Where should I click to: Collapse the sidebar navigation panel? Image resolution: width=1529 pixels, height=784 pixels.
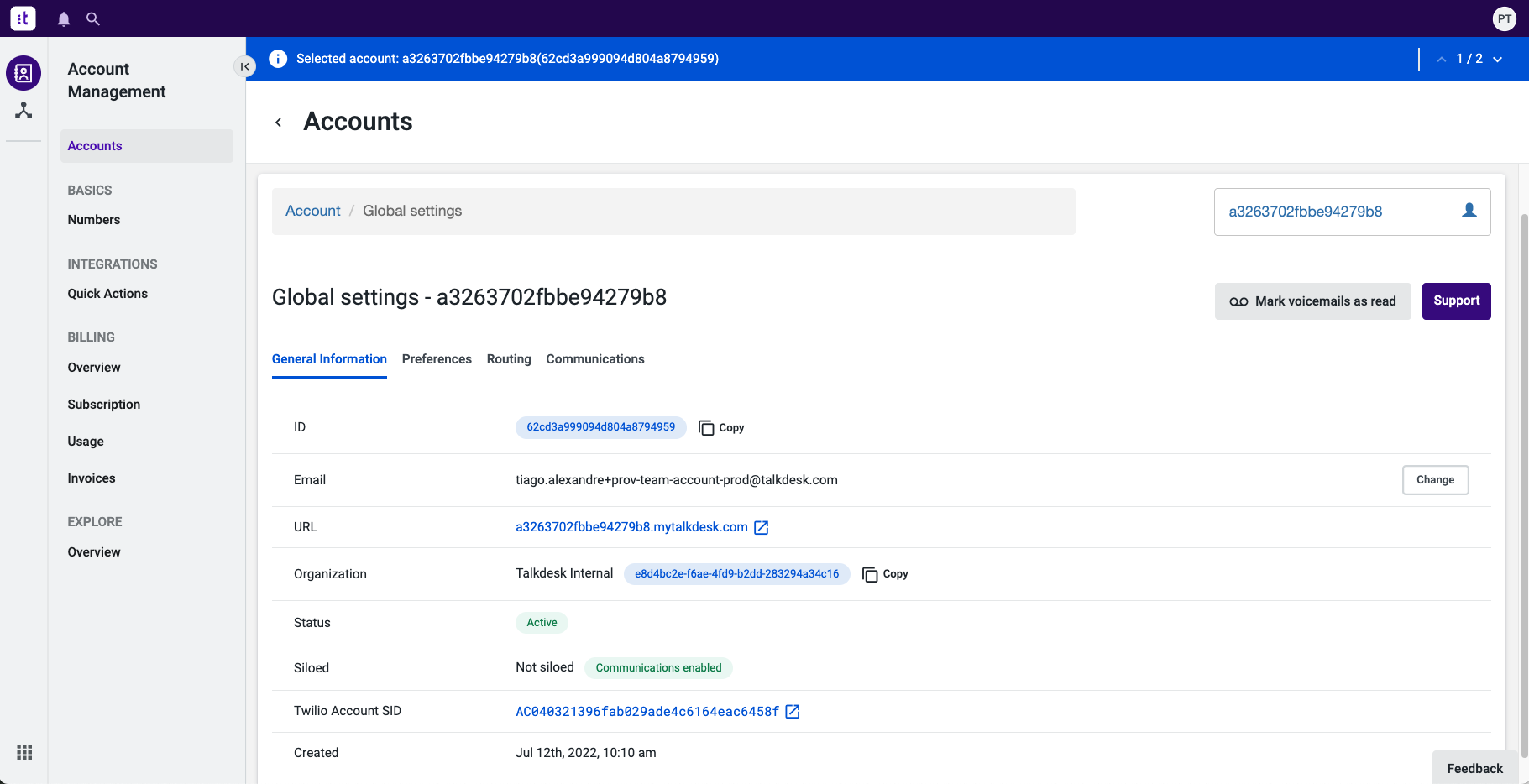point(244,66)
